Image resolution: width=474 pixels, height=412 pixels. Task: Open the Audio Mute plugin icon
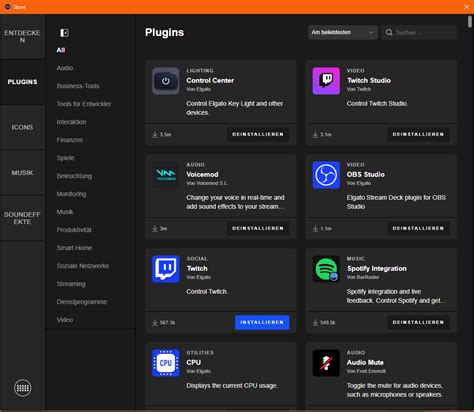326,363
